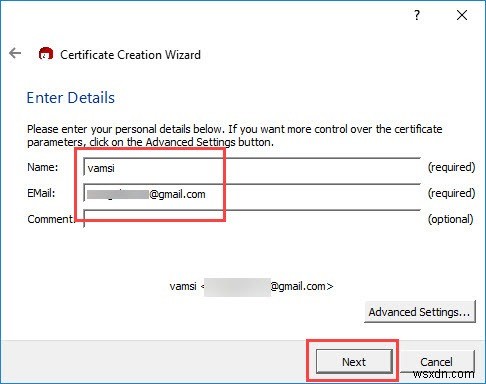Click the 'Please enter your personal details' instructions
Image resolution: width=486 pixels, height=384 pixels.
(235, 135)
